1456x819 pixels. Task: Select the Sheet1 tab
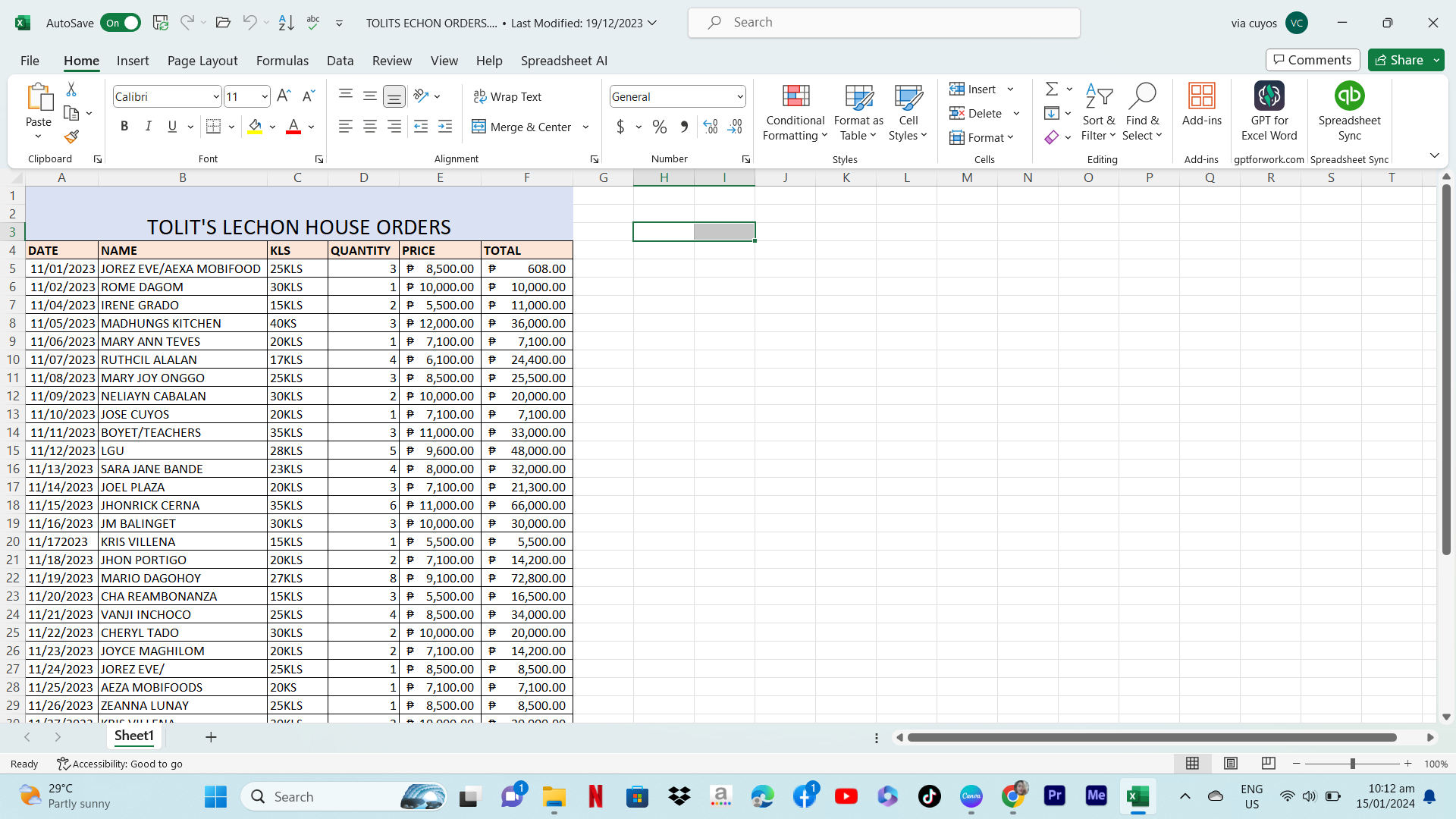(134, 736)
